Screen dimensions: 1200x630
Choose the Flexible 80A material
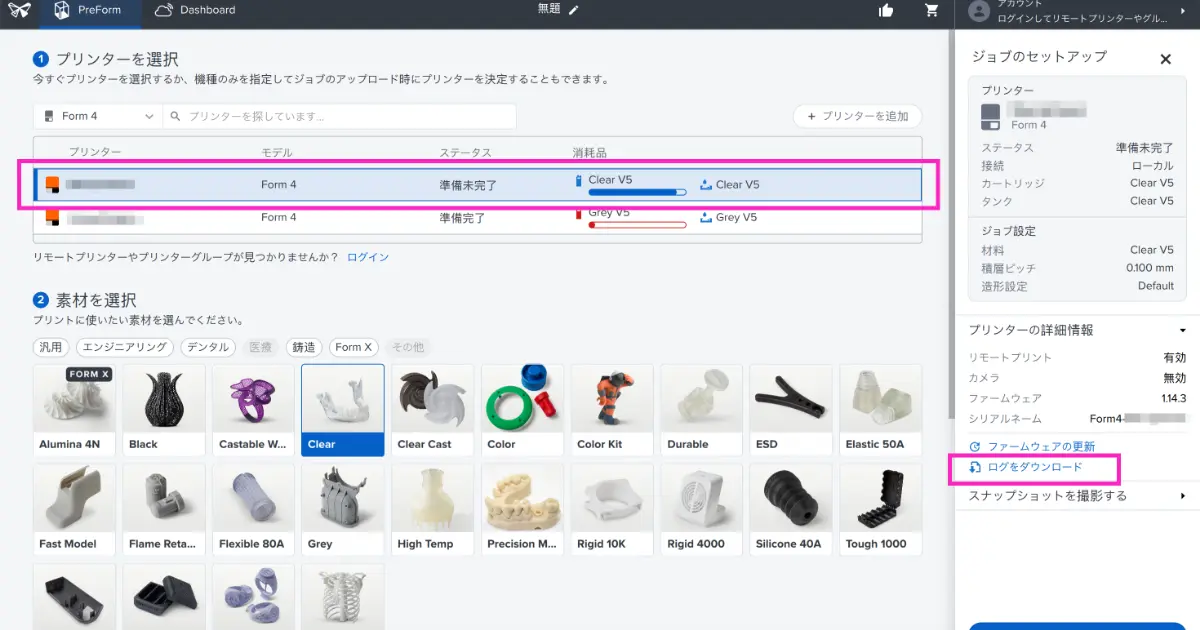click(x=254, y=510)
